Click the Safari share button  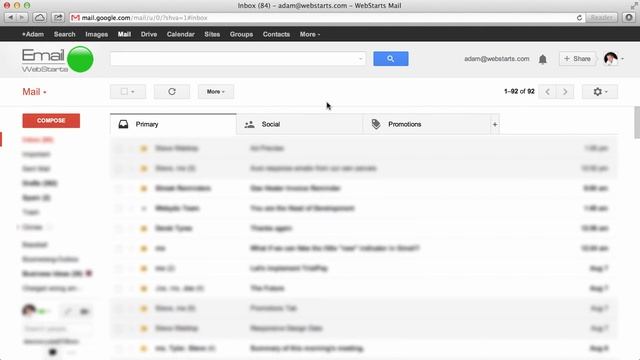[58, 18]
